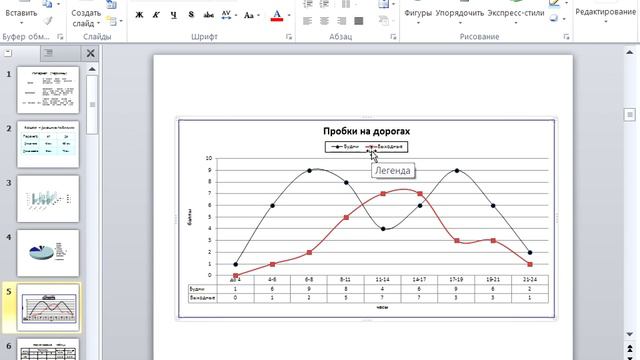Click the thumbnail pane scroll up arrow
640x360 pixels.
click(92, 69)
